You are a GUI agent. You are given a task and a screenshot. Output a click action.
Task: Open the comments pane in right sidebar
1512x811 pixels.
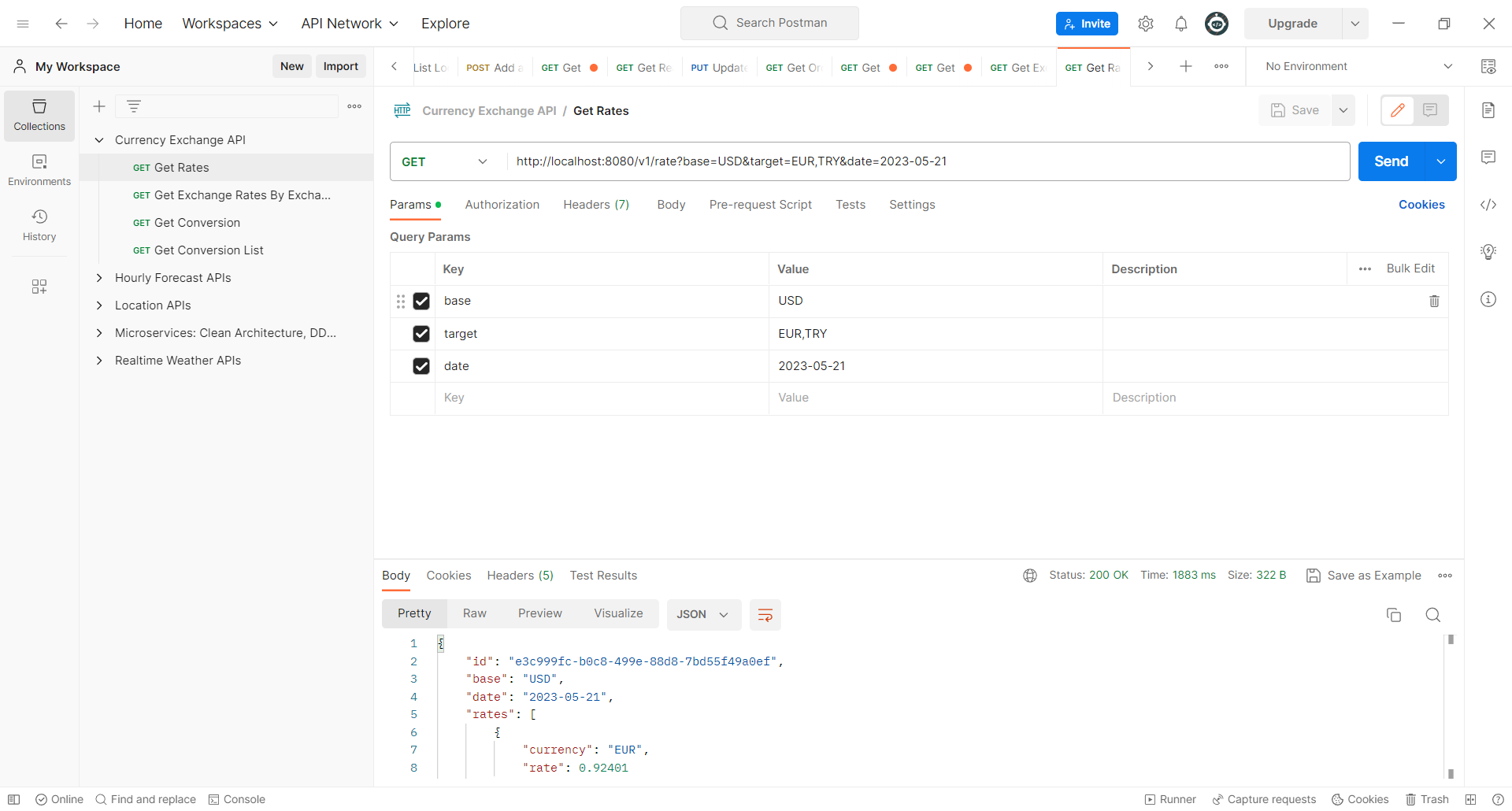click(1488, 157)
